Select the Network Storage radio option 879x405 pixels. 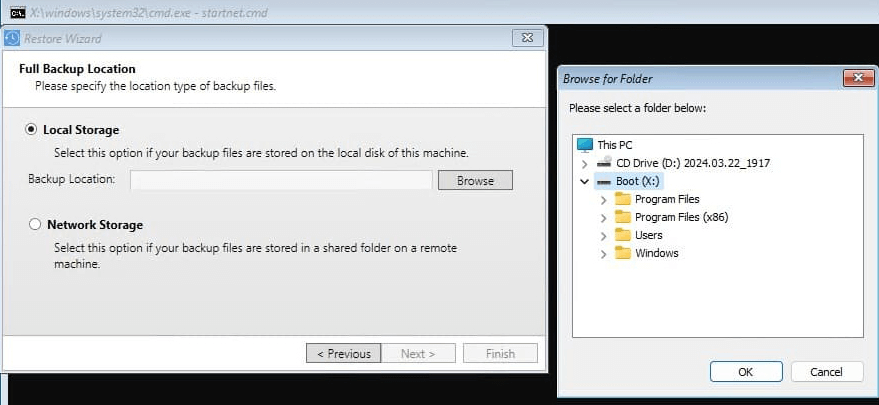35,225
